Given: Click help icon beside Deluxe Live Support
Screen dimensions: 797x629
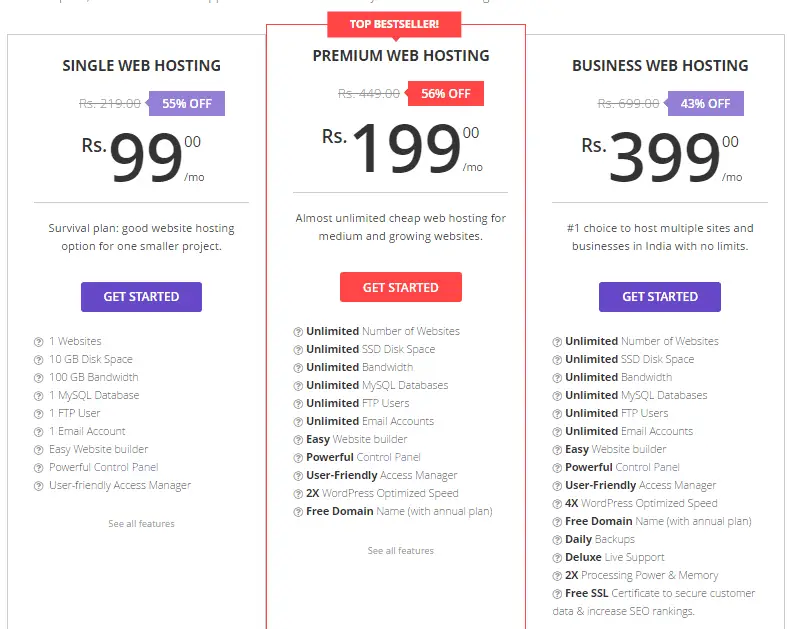Looking at the screenshot, I should point(557,558).
